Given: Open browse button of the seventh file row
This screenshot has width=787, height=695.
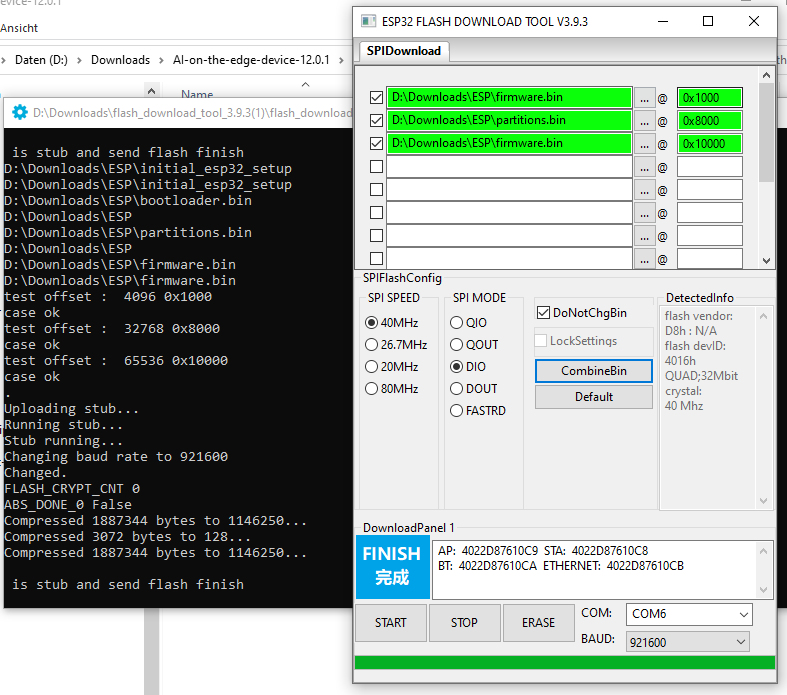Looking at the screenshot, I should 644,236.
